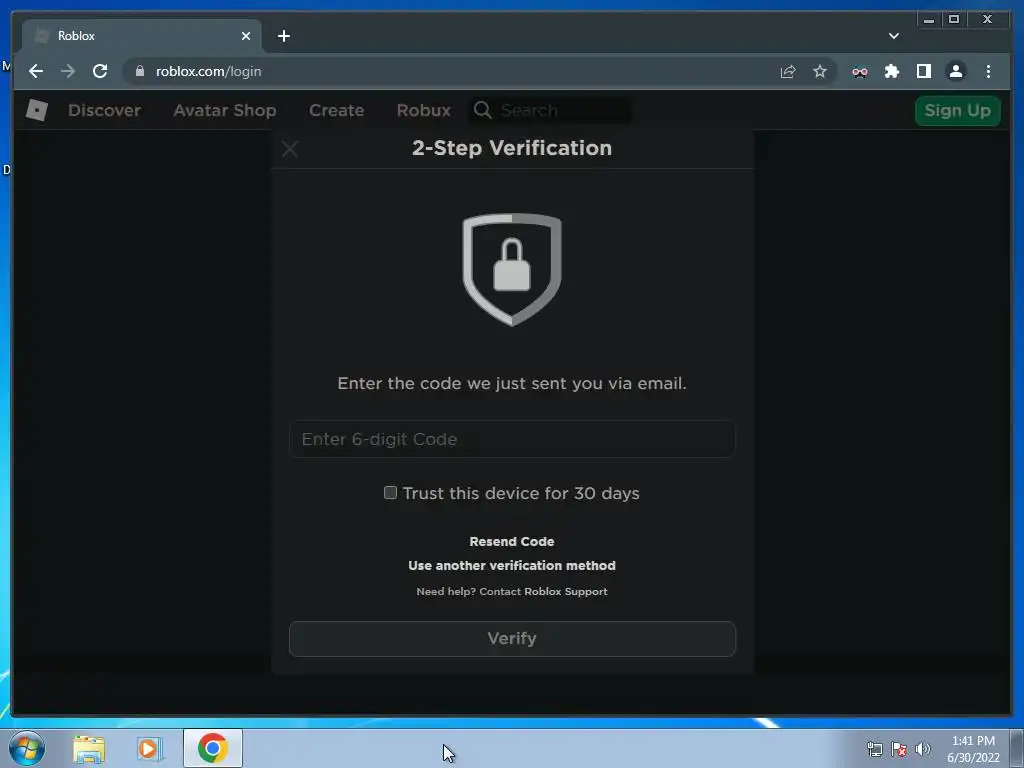
Task: Open the Windows Start menu
Action: tap(27, 748)
